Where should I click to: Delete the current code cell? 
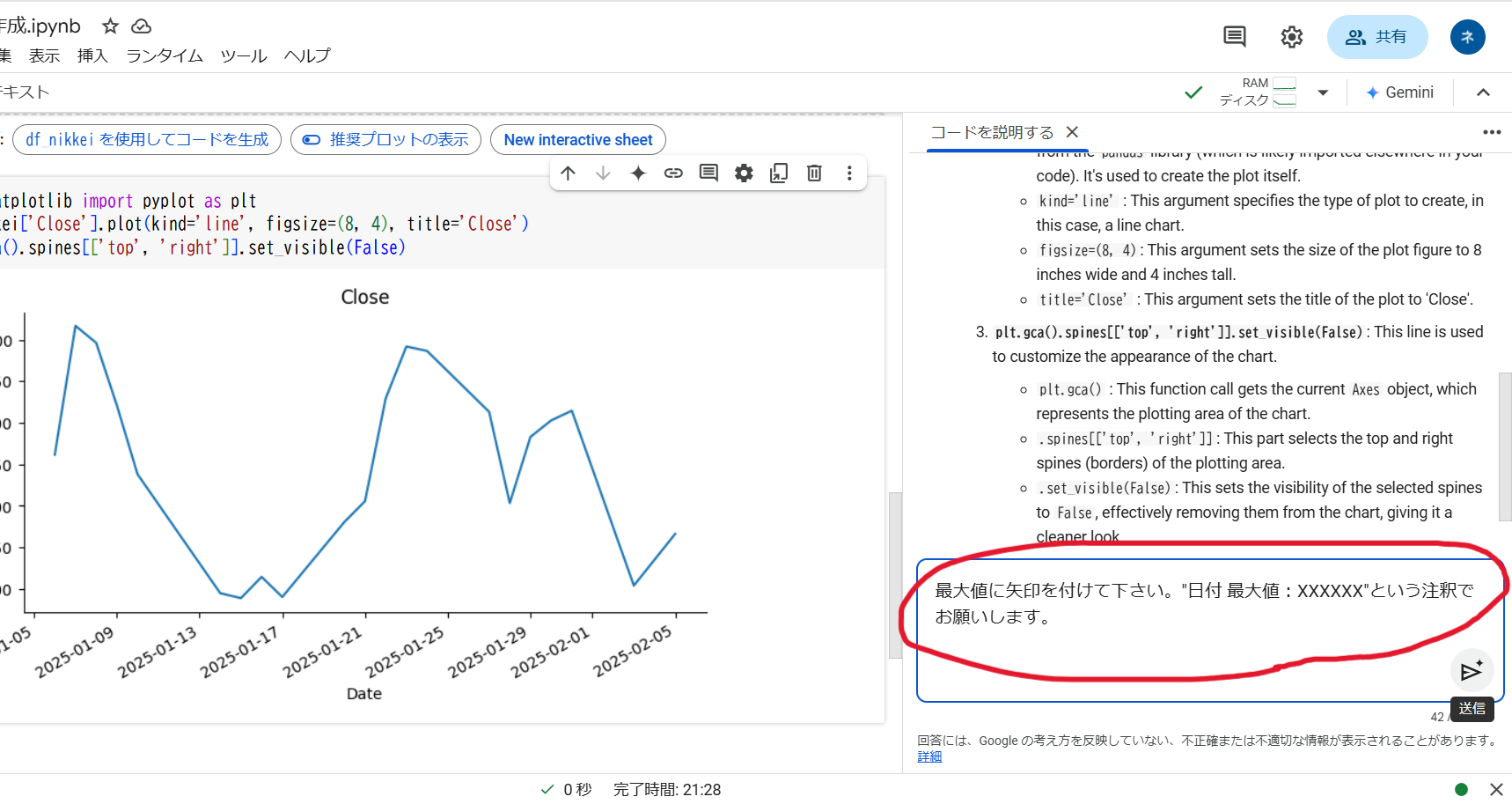pyautogui.click(x=813, y=173)
